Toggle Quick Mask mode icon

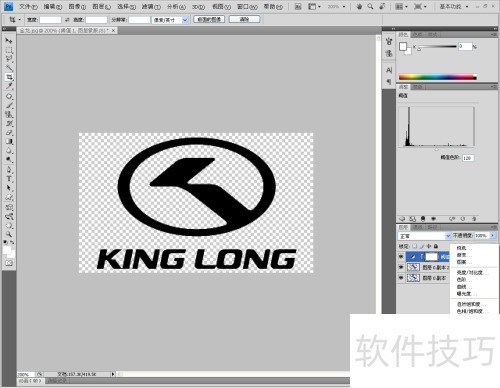tap(9, 263)
